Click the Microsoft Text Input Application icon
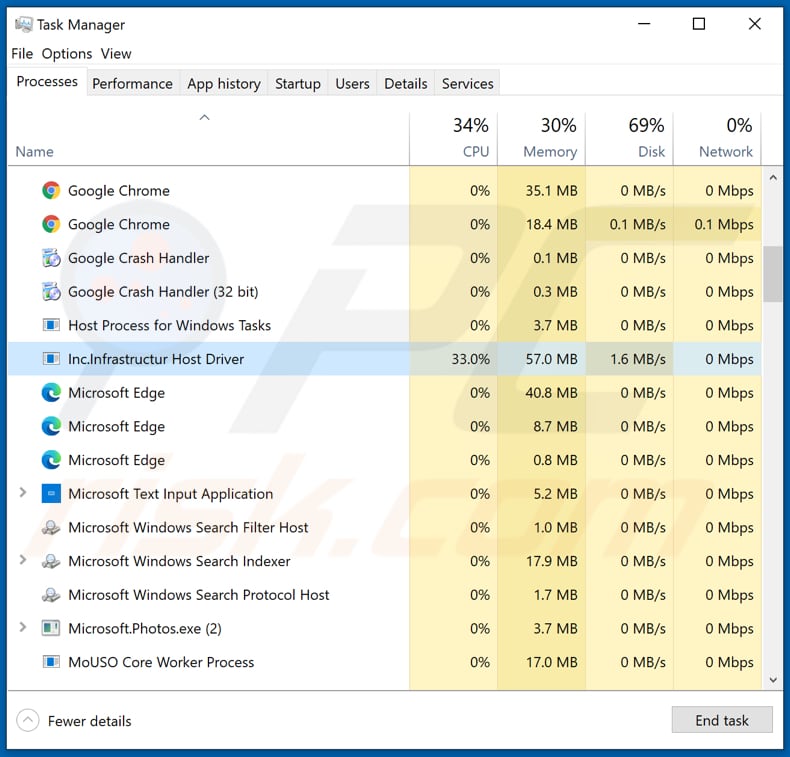The width and height of the screenshot is (790, 757). tap(51, 494)
